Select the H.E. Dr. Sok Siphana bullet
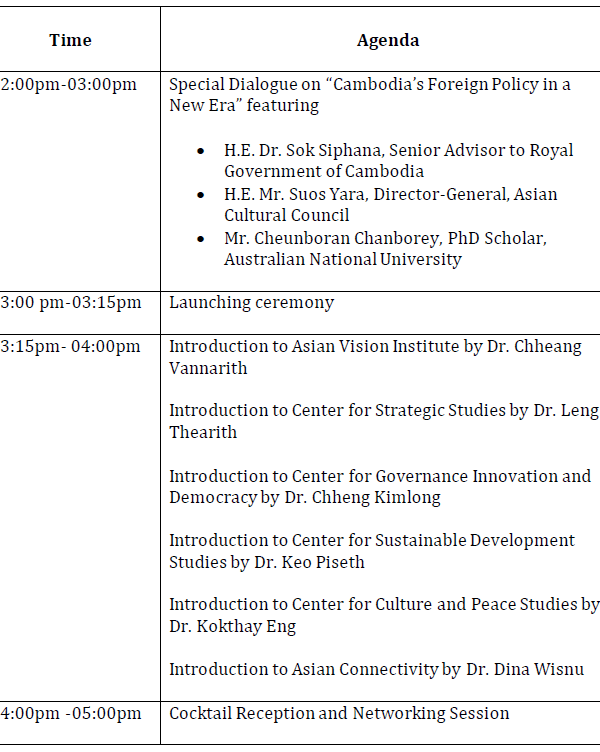The image size is (600, 752). tap(398, 160)
